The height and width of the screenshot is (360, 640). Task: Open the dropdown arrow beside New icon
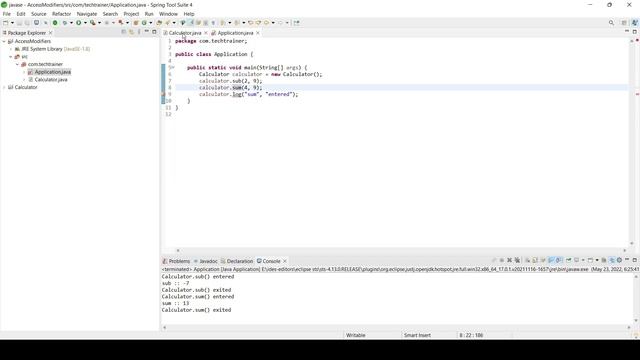pos(12,22)
